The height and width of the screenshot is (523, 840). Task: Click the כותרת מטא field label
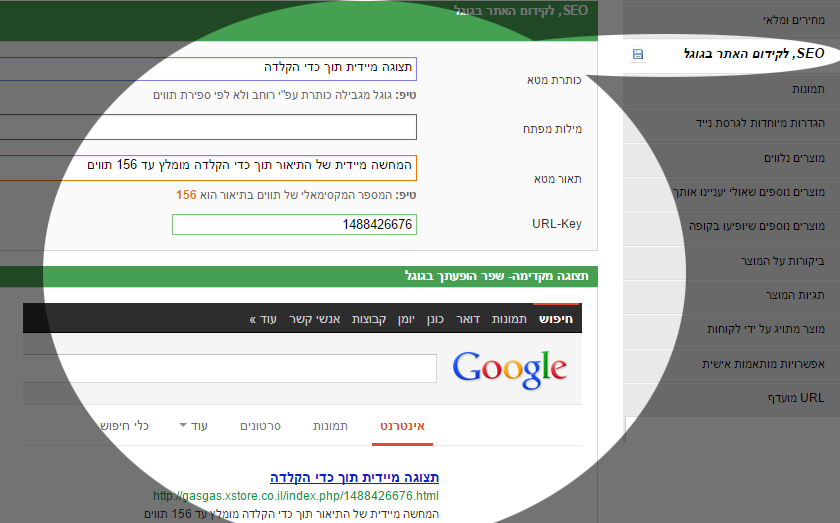[x=554, y=80]
